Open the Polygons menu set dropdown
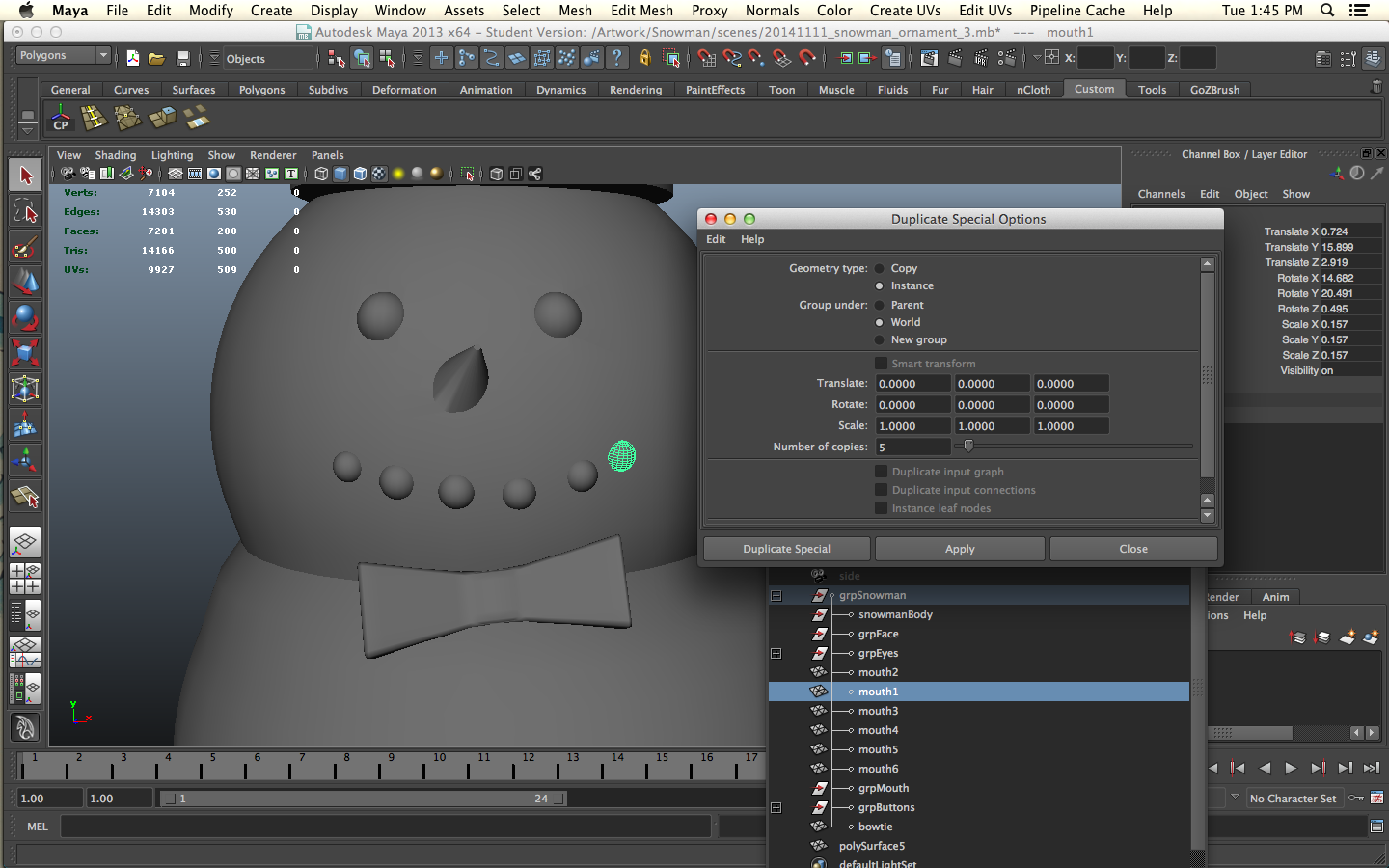Screen dimensions: 1389x868 click(x=64, y=56)
